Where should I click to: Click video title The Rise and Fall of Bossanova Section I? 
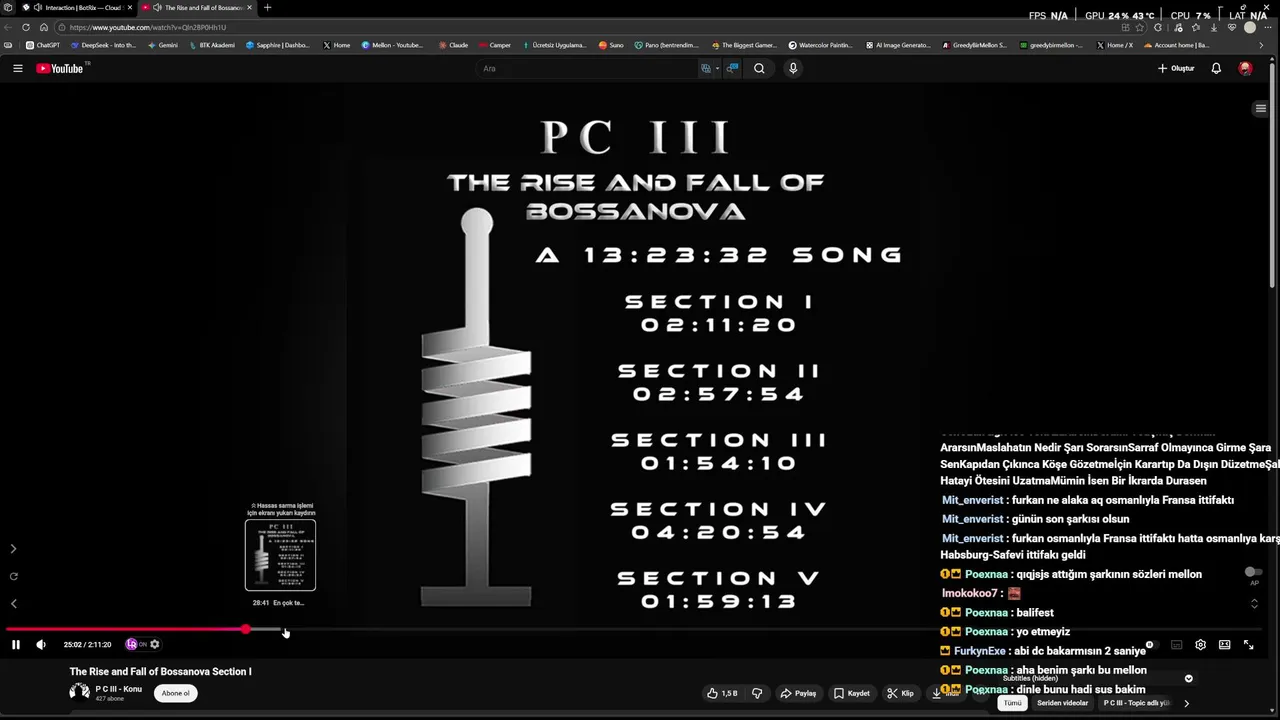(160, 672)
